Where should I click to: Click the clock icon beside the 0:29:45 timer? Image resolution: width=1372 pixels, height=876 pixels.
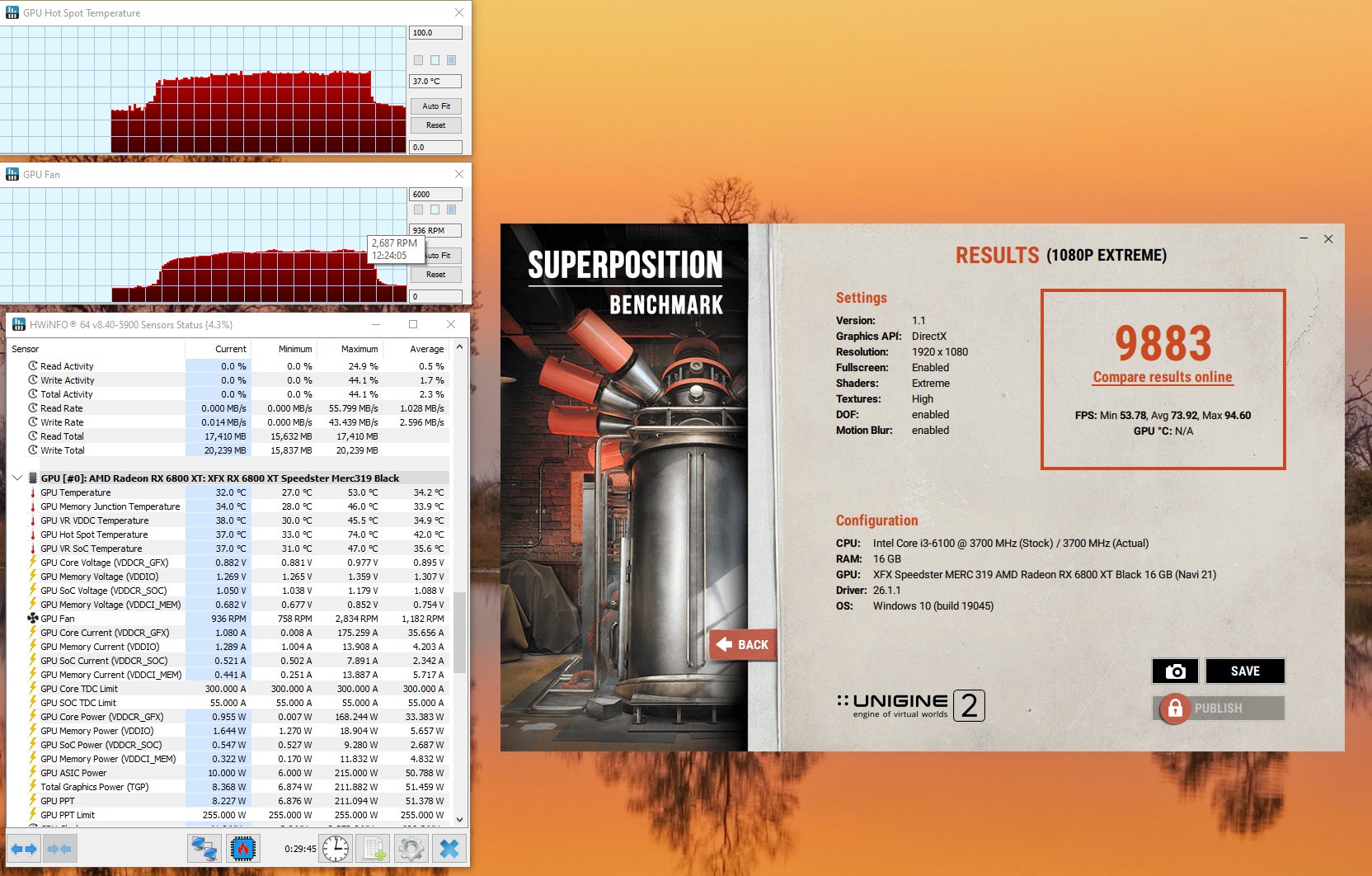336,848
